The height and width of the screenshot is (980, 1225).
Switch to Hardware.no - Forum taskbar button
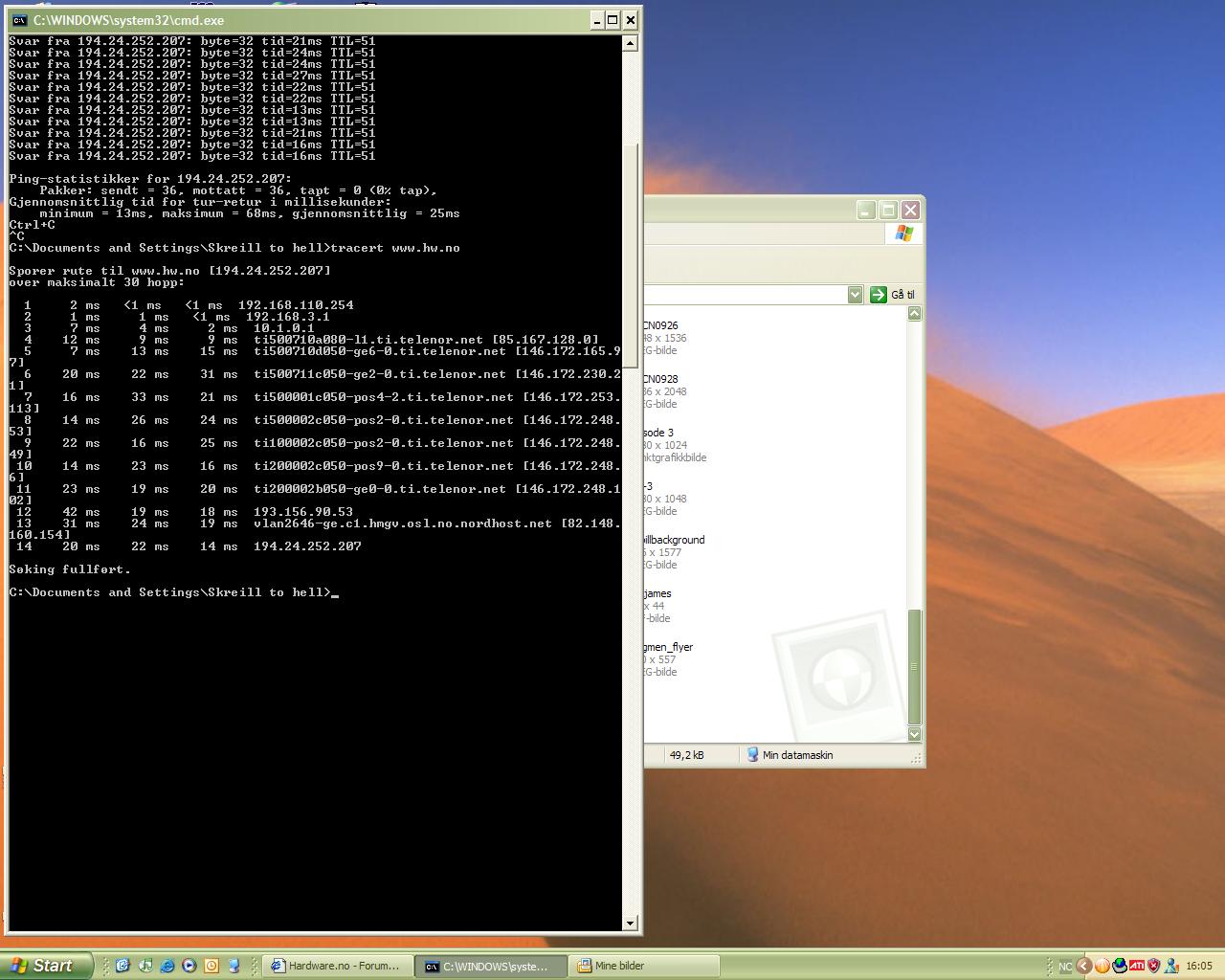coord(338,967)
